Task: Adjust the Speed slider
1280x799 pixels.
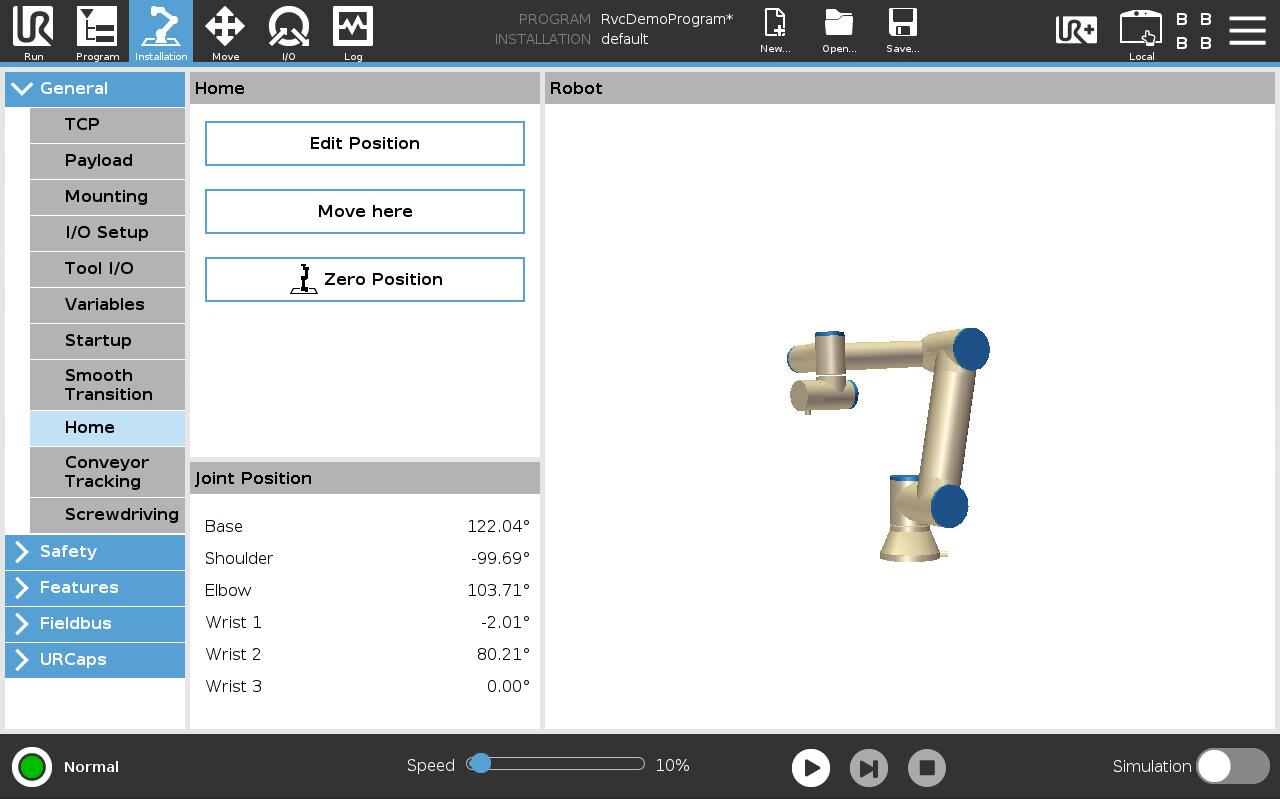Action: [481, 764]
